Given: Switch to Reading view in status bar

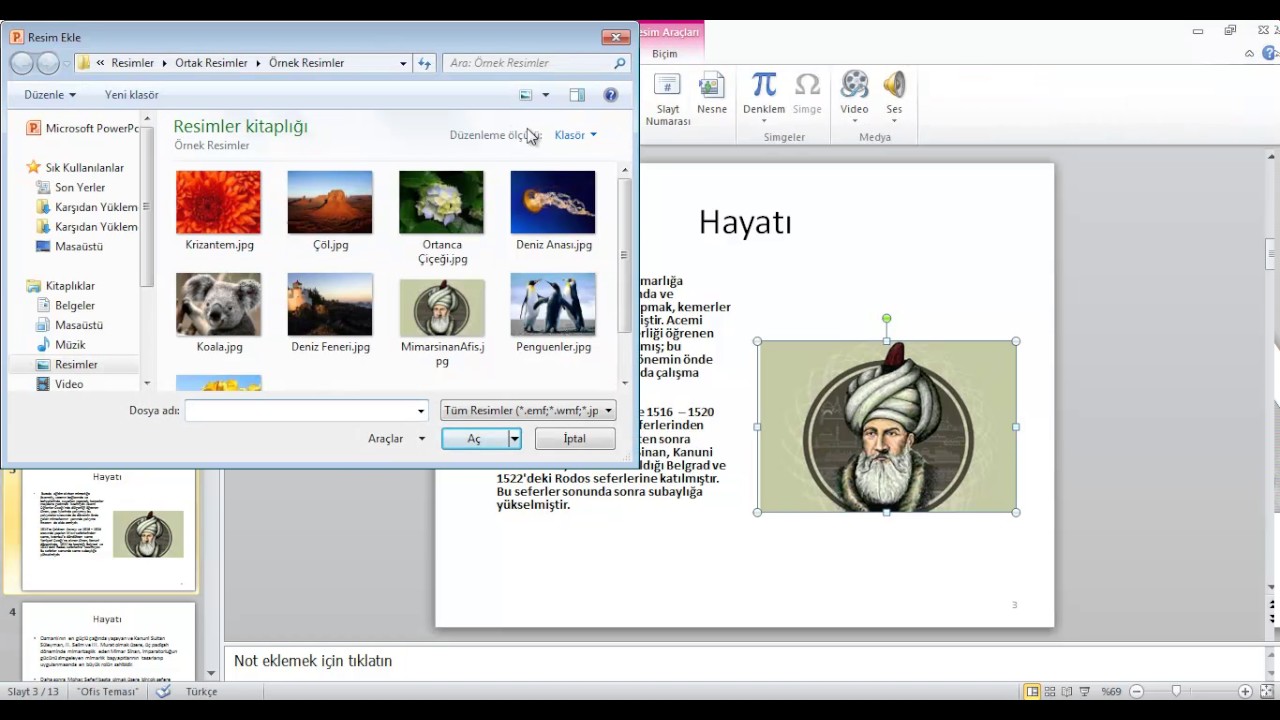Looking at the screenshot, I should point(1067,691).
